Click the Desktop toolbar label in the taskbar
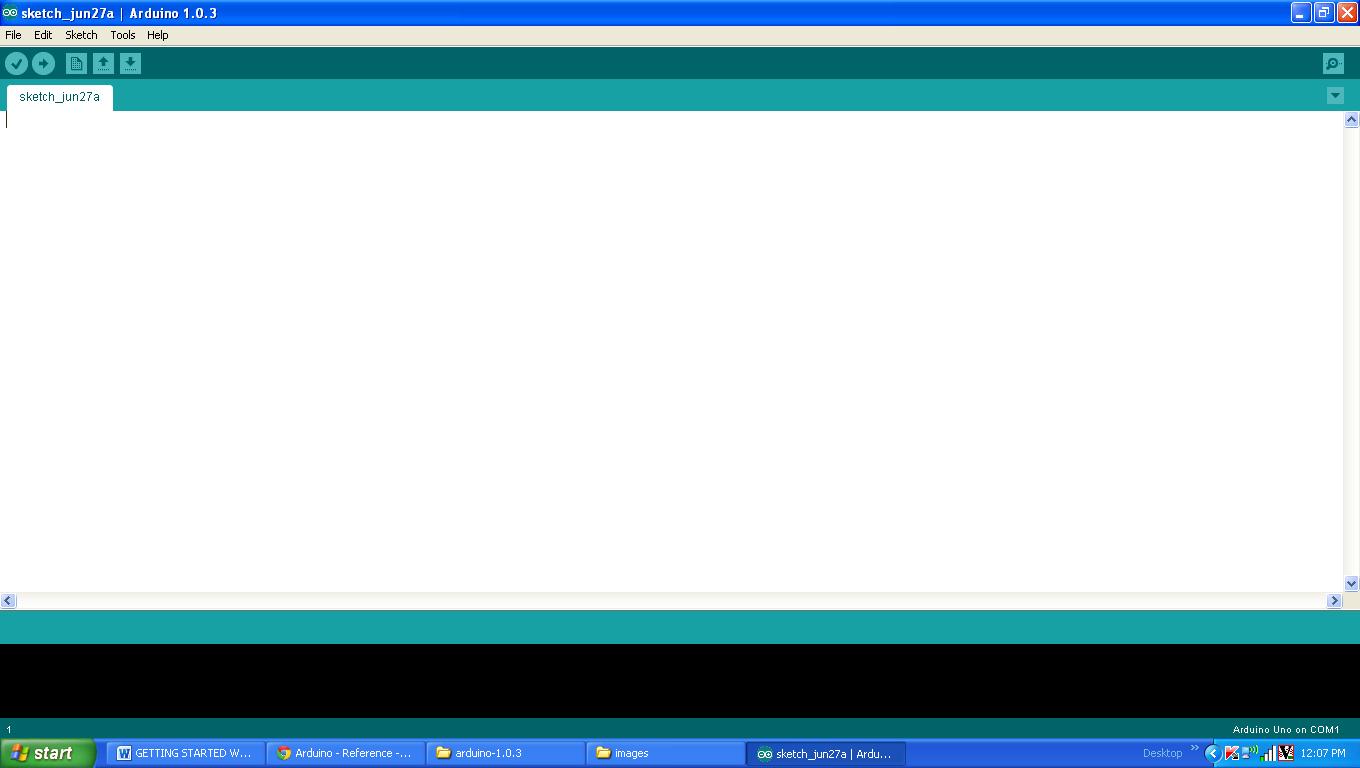 point(1162,753)
